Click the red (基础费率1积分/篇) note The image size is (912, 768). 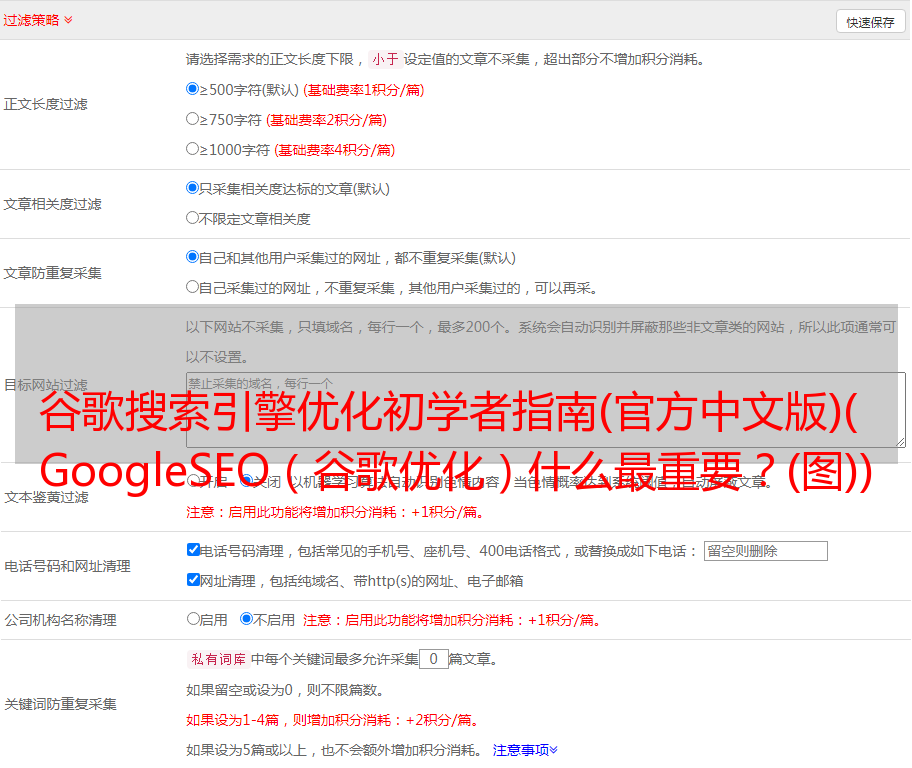coord(364,90)
